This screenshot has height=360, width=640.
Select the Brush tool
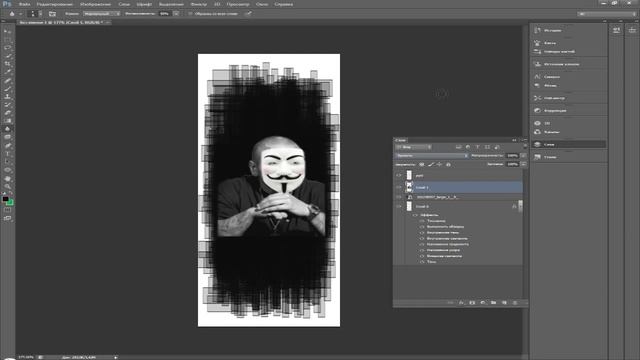click(7, 89)
